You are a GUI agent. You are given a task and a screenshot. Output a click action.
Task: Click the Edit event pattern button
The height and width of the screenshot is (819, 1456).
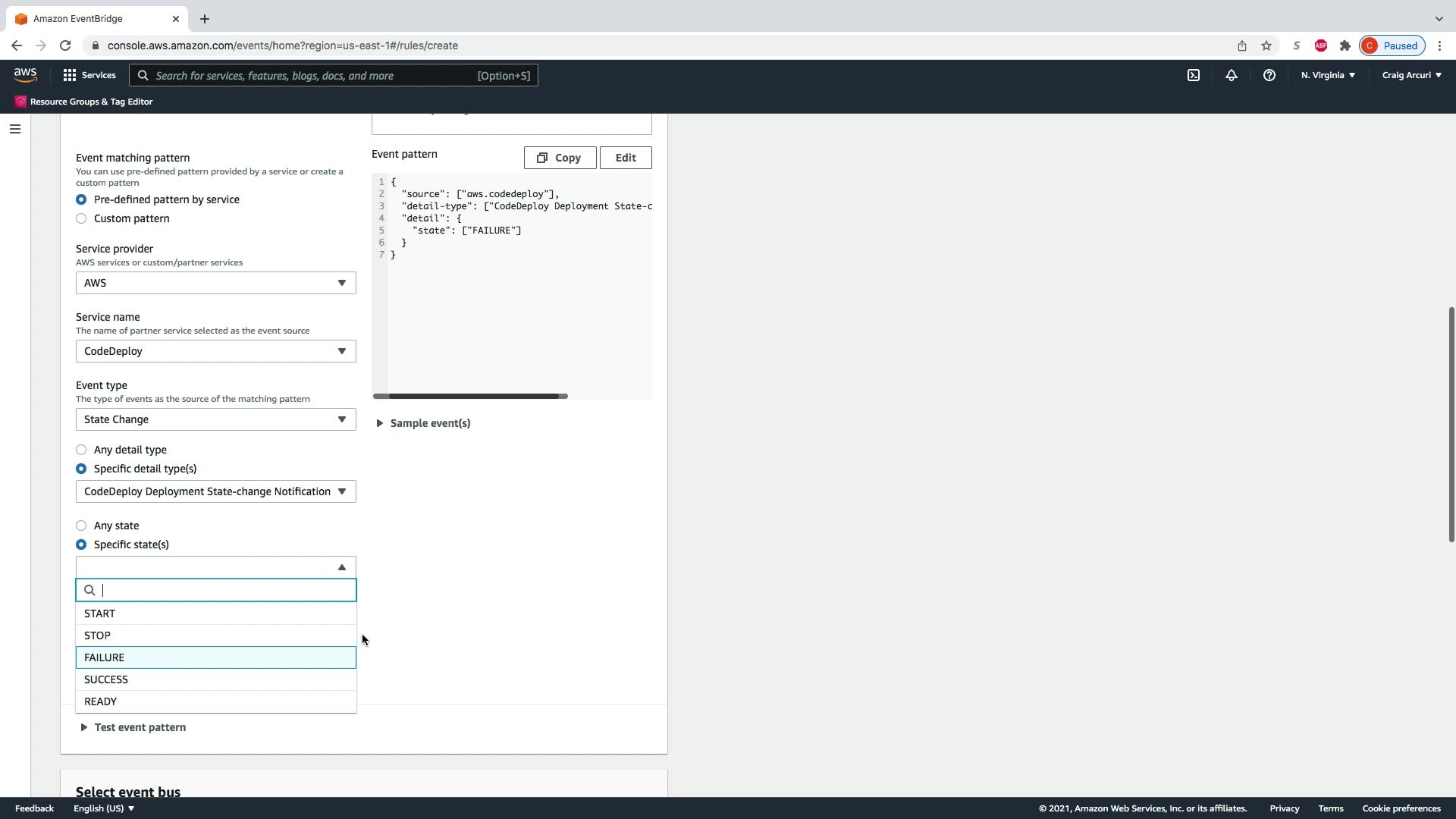point(625,158)
